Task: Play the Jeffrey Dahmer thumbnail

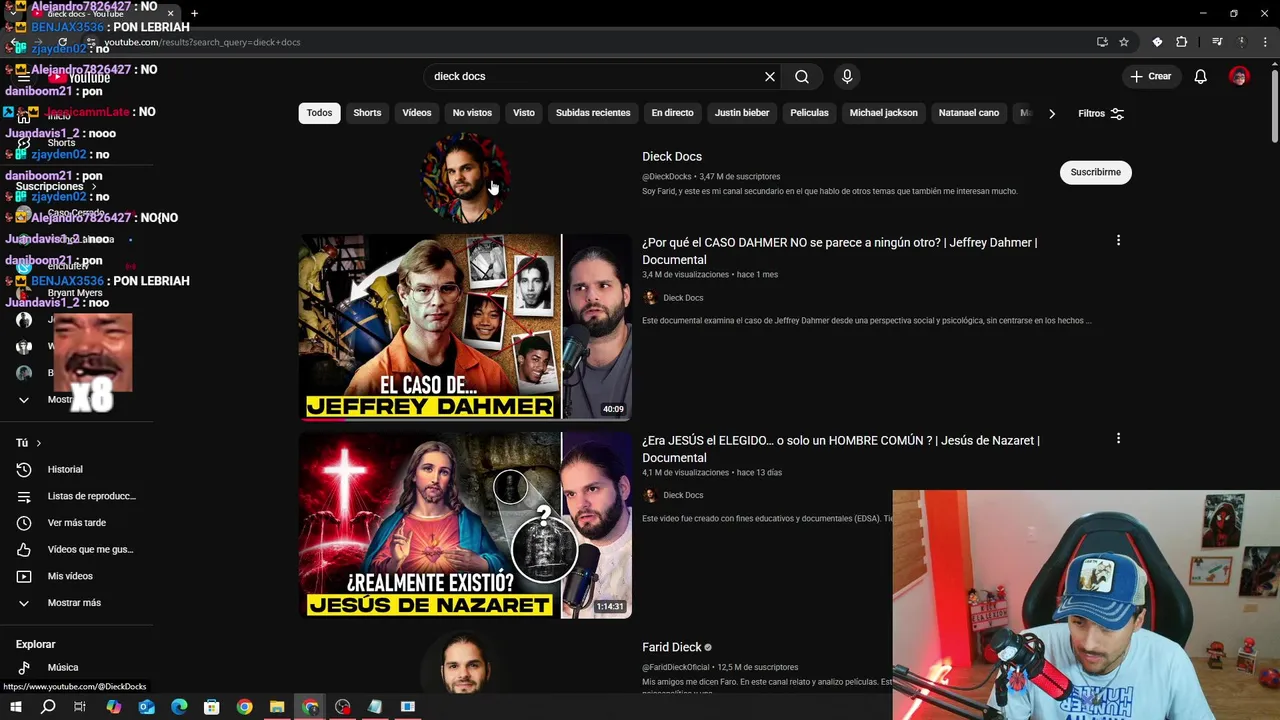Action: tap(465, 327)
